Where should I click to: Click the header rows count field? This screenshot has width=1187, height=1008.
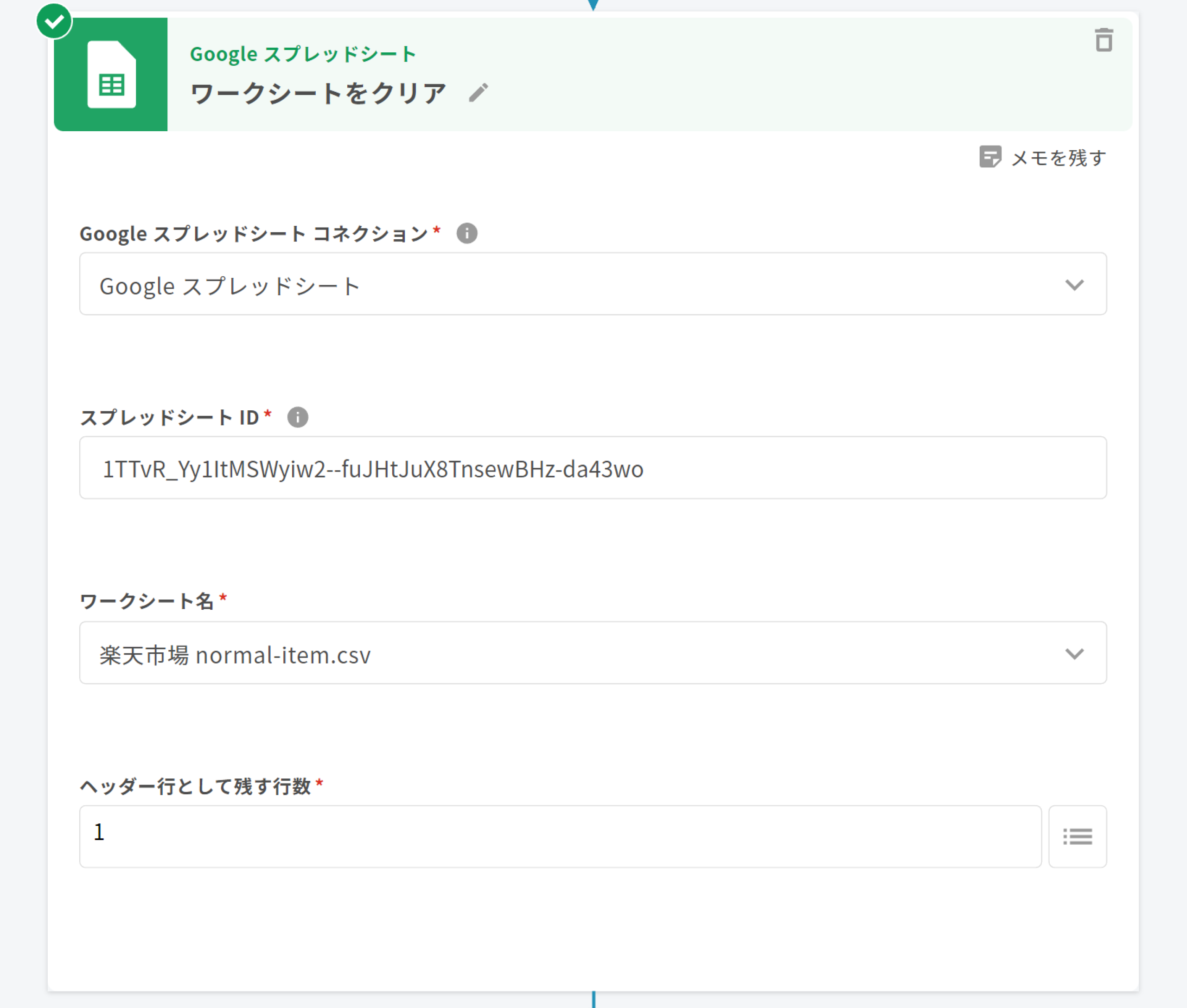[560, 836]
